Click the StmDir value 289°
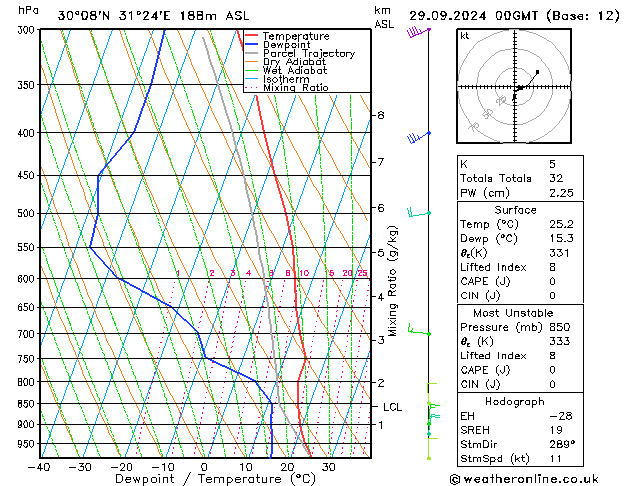 [x=562, y=444]
